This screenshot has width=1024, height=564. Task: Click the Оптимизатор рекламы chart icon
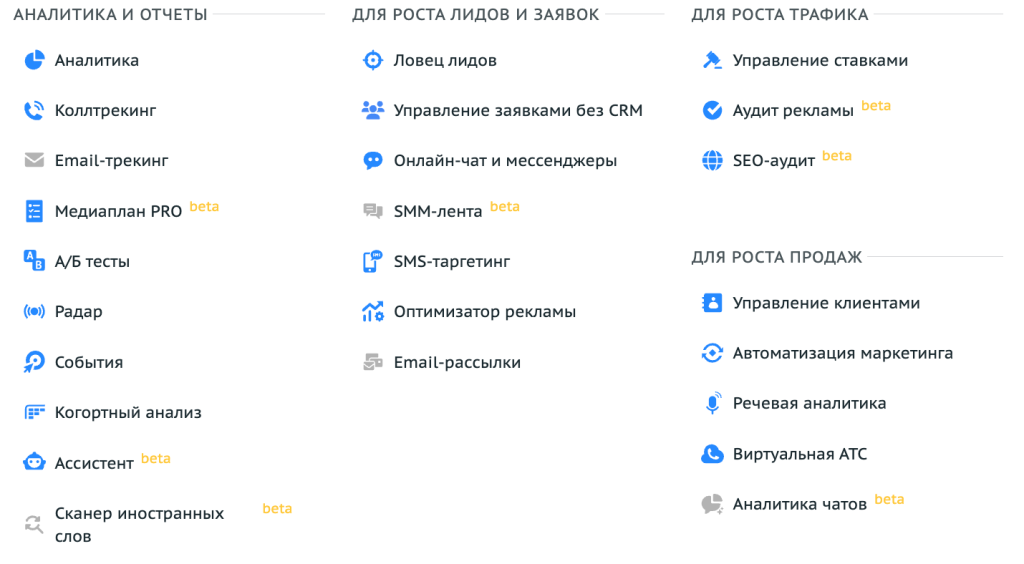(x=373, y=311)
